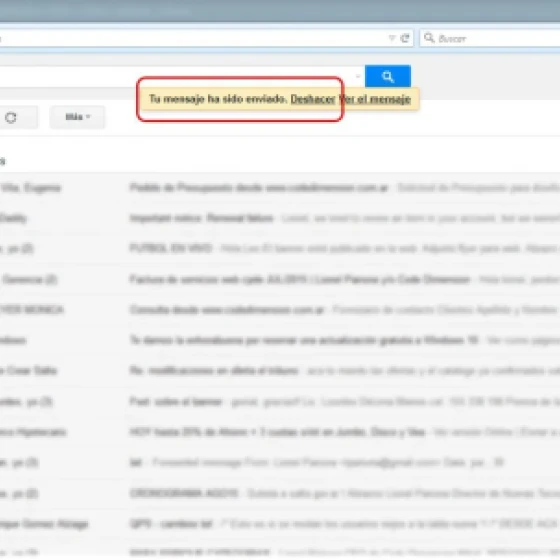560x560 pixels.
Task: Click the Tu mensaje ha sido enviado notification
Action: click(x=218, y=99)
